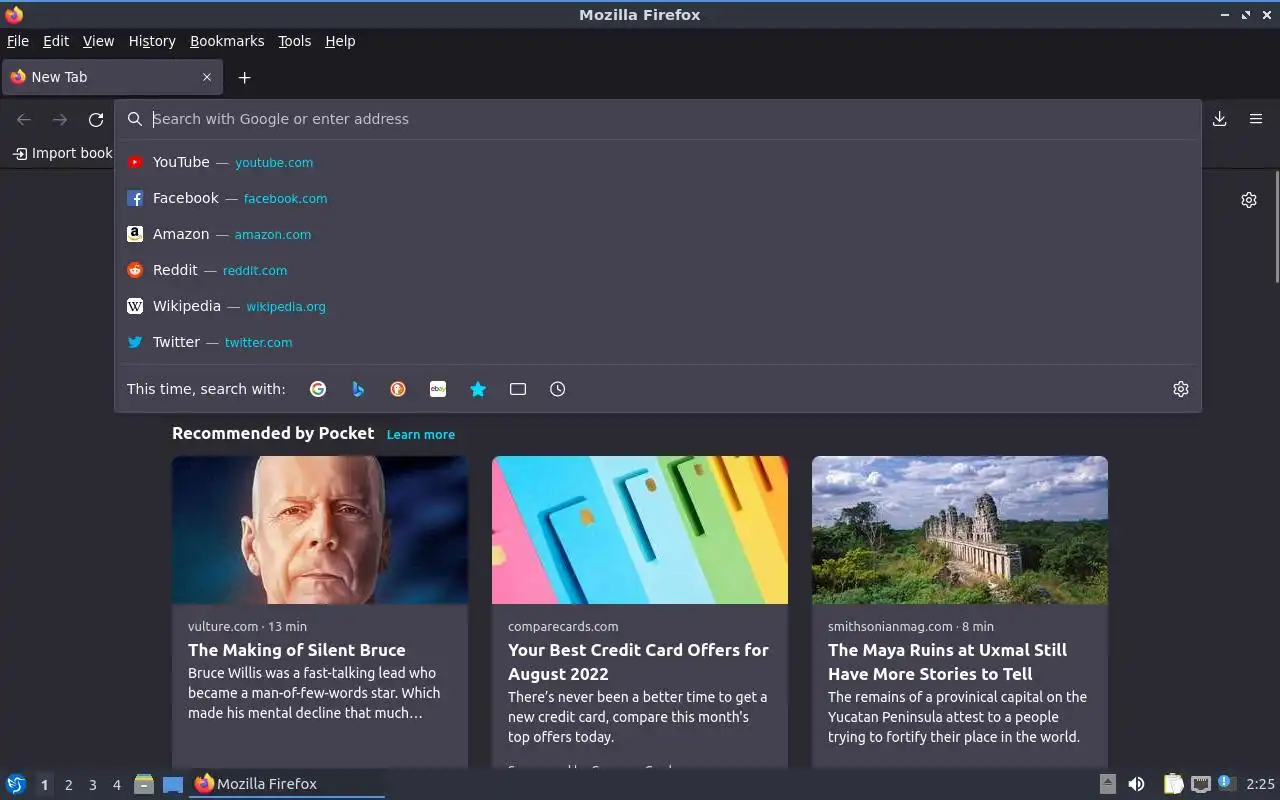Search this time with Google icon
The image size is (1280, 800).
pyautogui.click(x=318, y=389)
